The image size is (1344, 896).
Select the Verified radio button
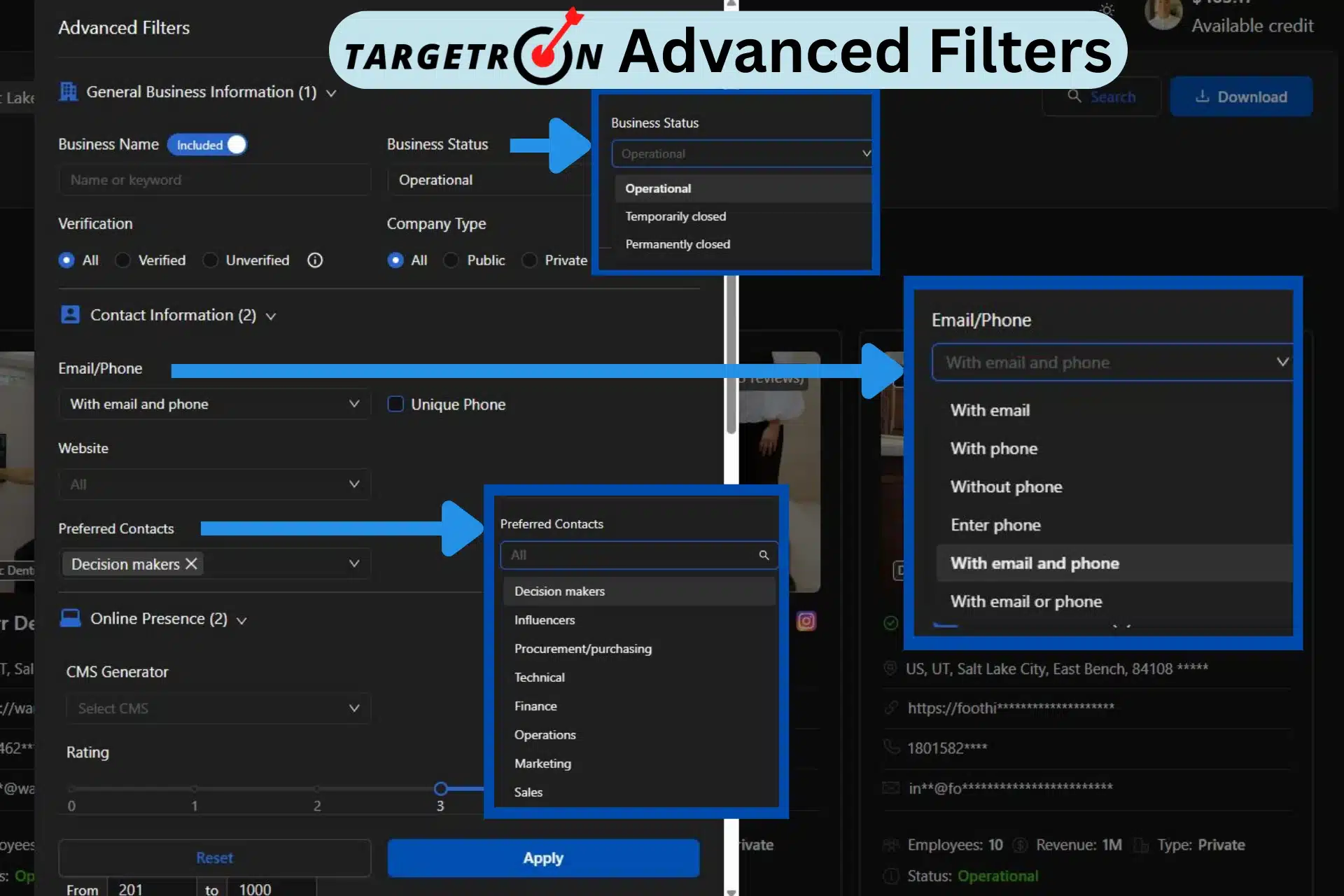[123, 260]
